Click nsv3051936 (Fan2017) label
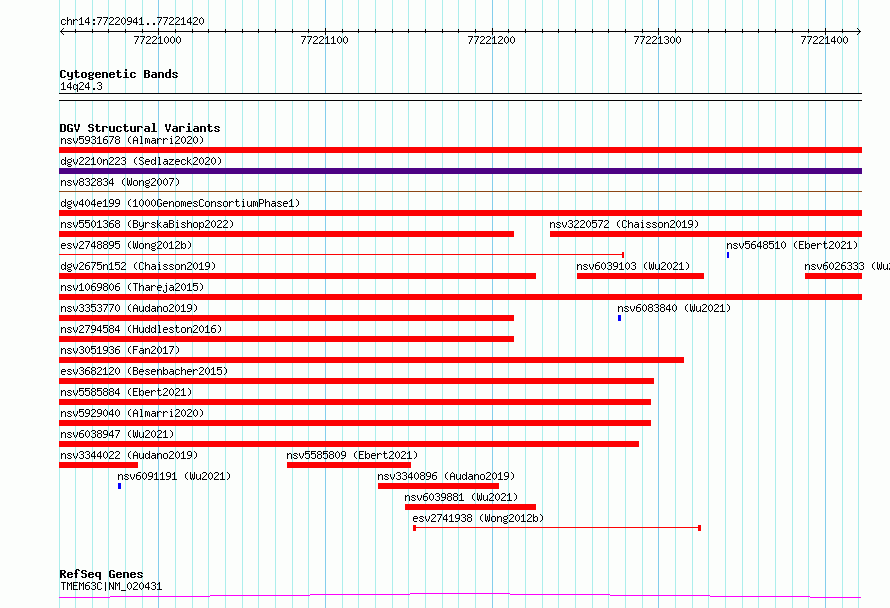The height and width of the screenshot is (608, 890). click(120, 350)
